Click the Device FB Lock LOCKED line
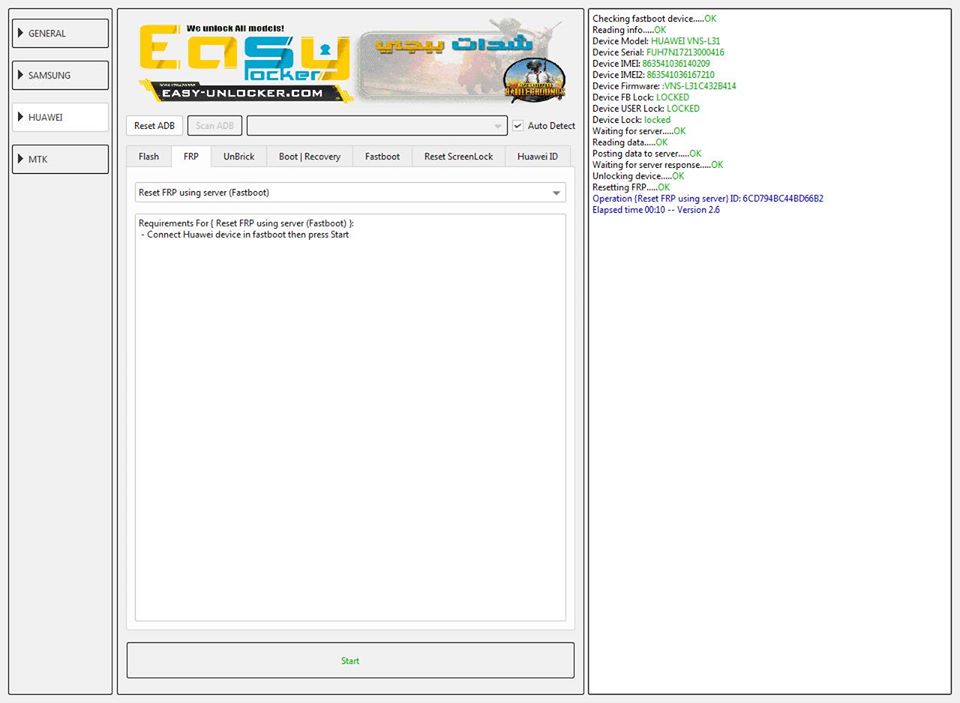The height and width of the screenshot is (703, 960). click(x=640, y=97)
